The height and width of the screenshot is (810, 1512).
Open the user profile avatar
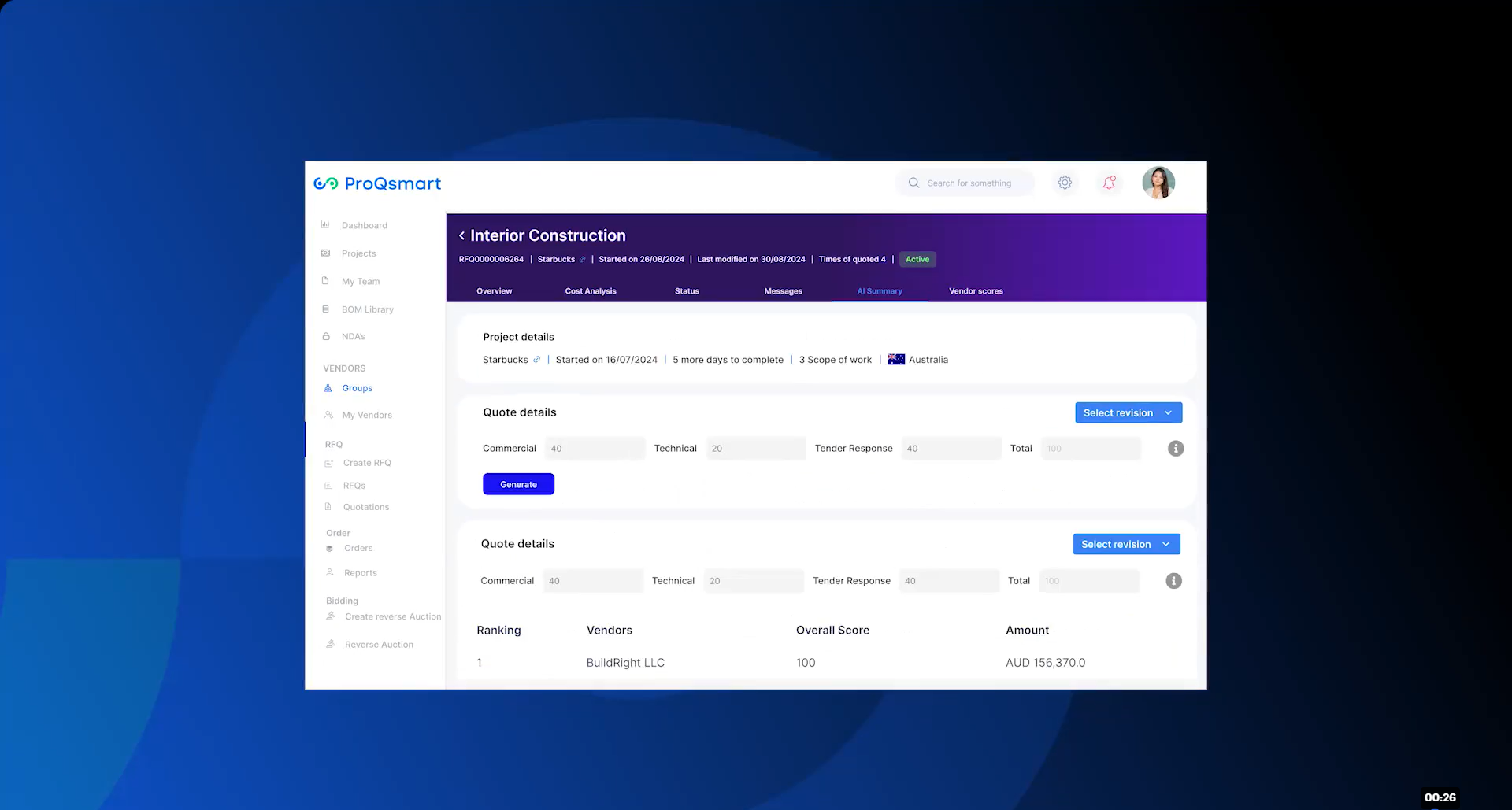(x=1158, y=183)
